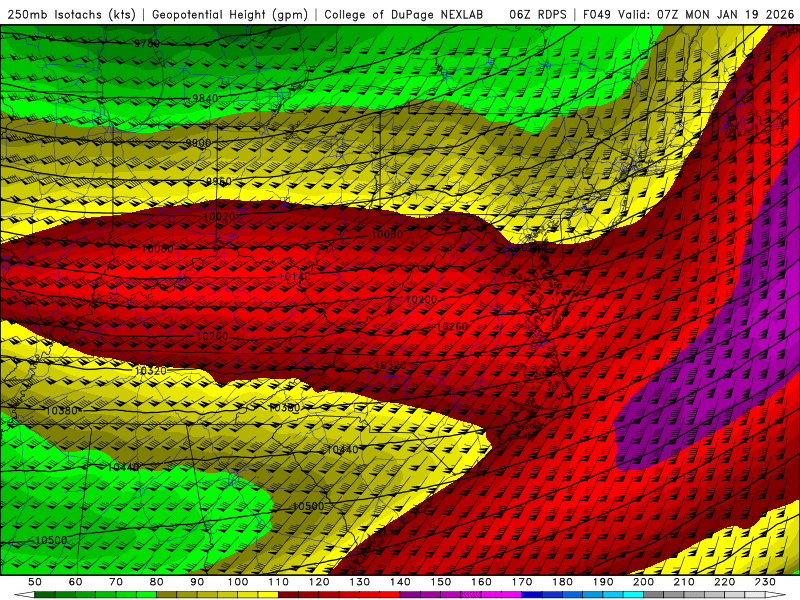
Task: Click the "07Z MON JAN 19 2026" valid time
Action: click(726, 15)
